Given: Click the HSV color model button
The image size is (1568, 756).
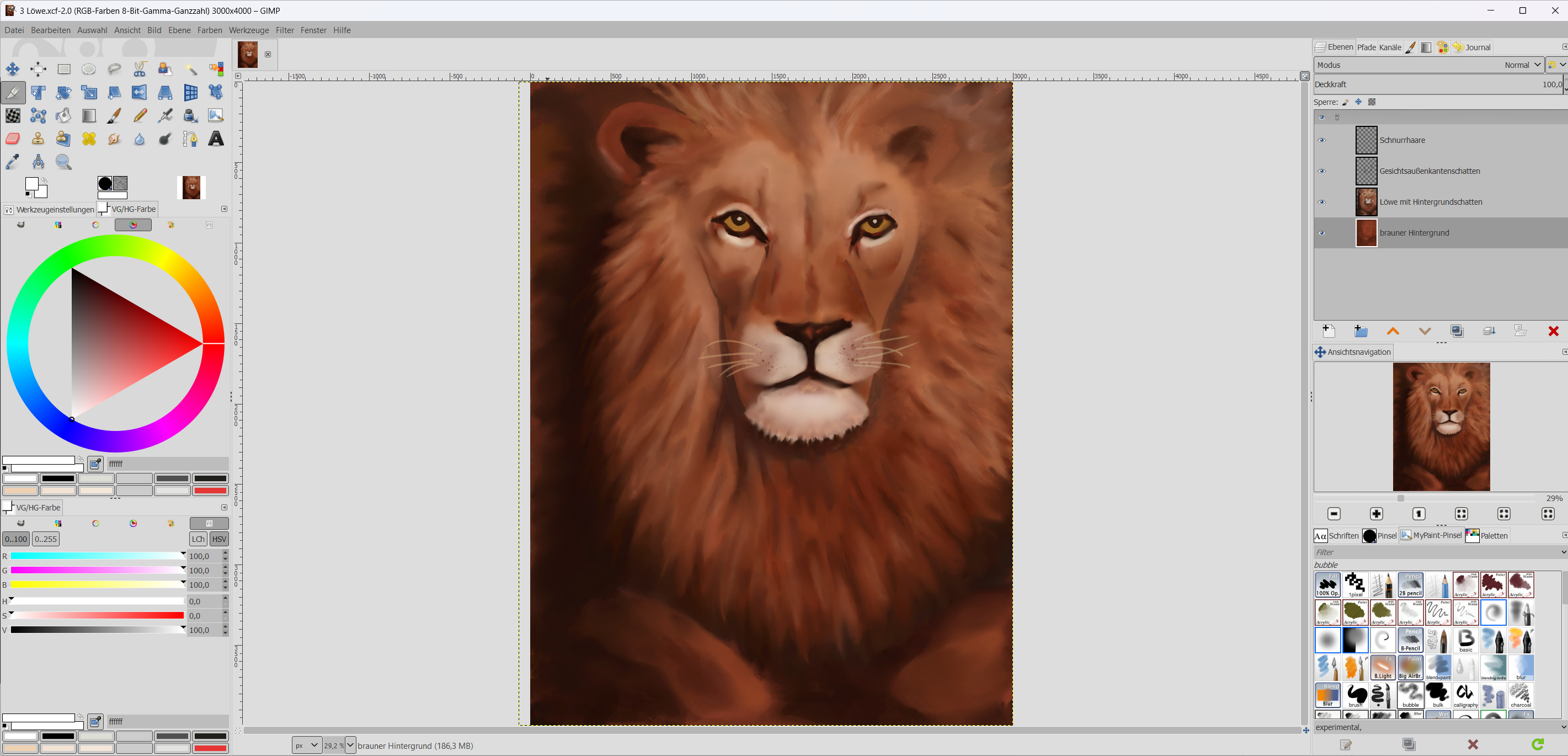Looking at the screenshot, I should (218, 539).
